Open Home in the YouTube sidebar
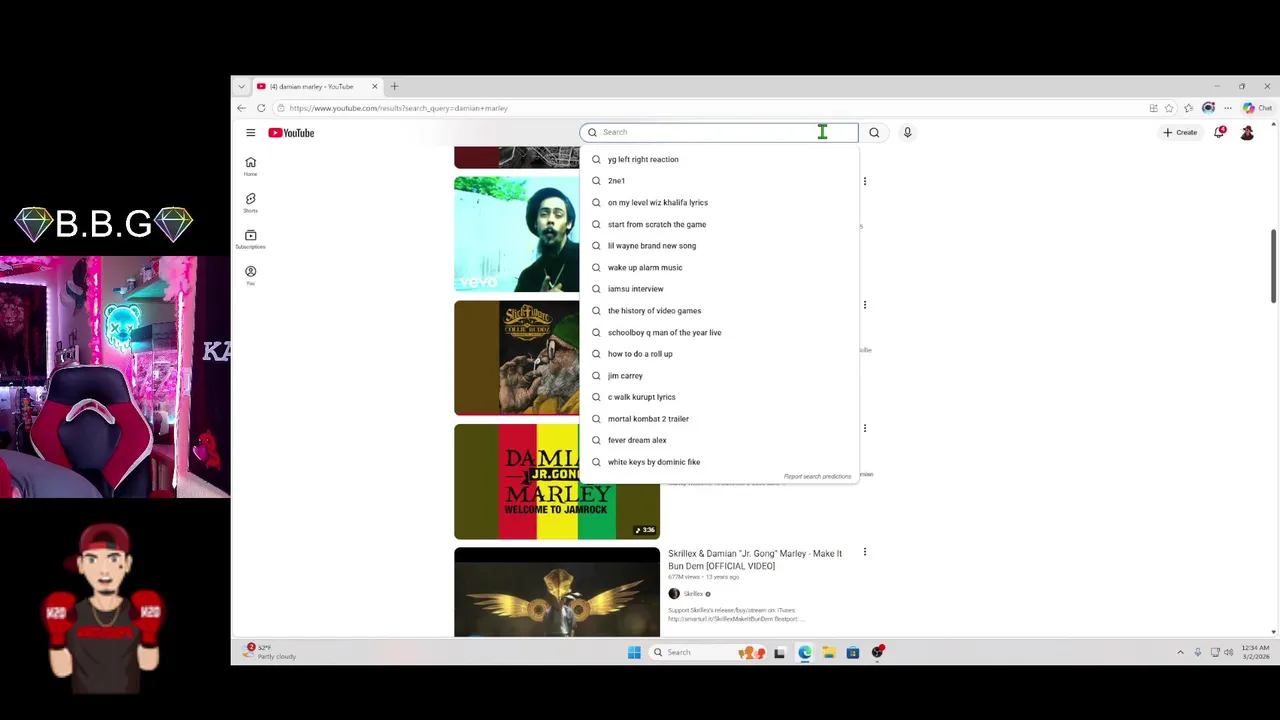Image resolution: width=1280 pixels, height=720 pixels. point(251,166)
